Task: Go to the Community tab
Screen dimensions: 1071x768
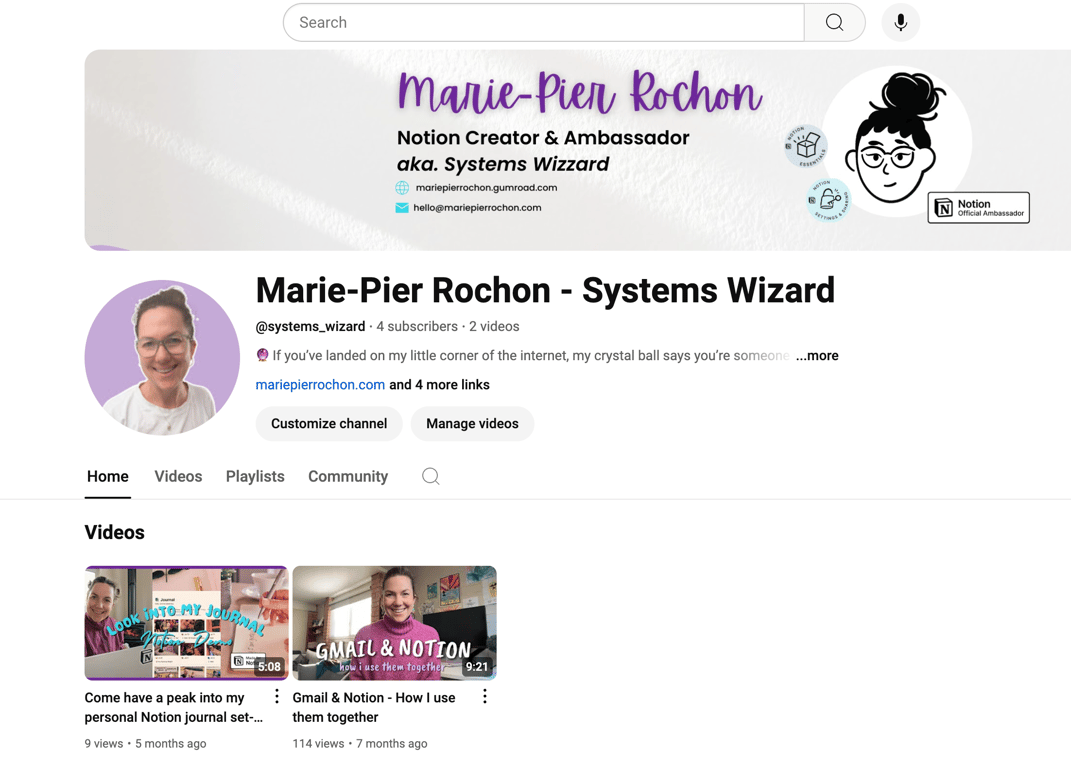Action: click(348, 476)
